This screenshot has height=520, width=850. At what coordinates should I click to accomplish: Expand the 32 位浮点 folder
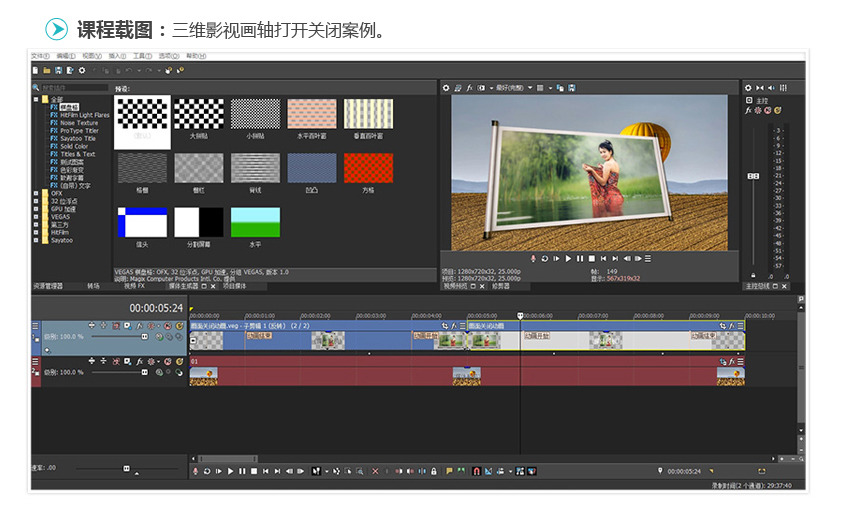coord(36,201)
